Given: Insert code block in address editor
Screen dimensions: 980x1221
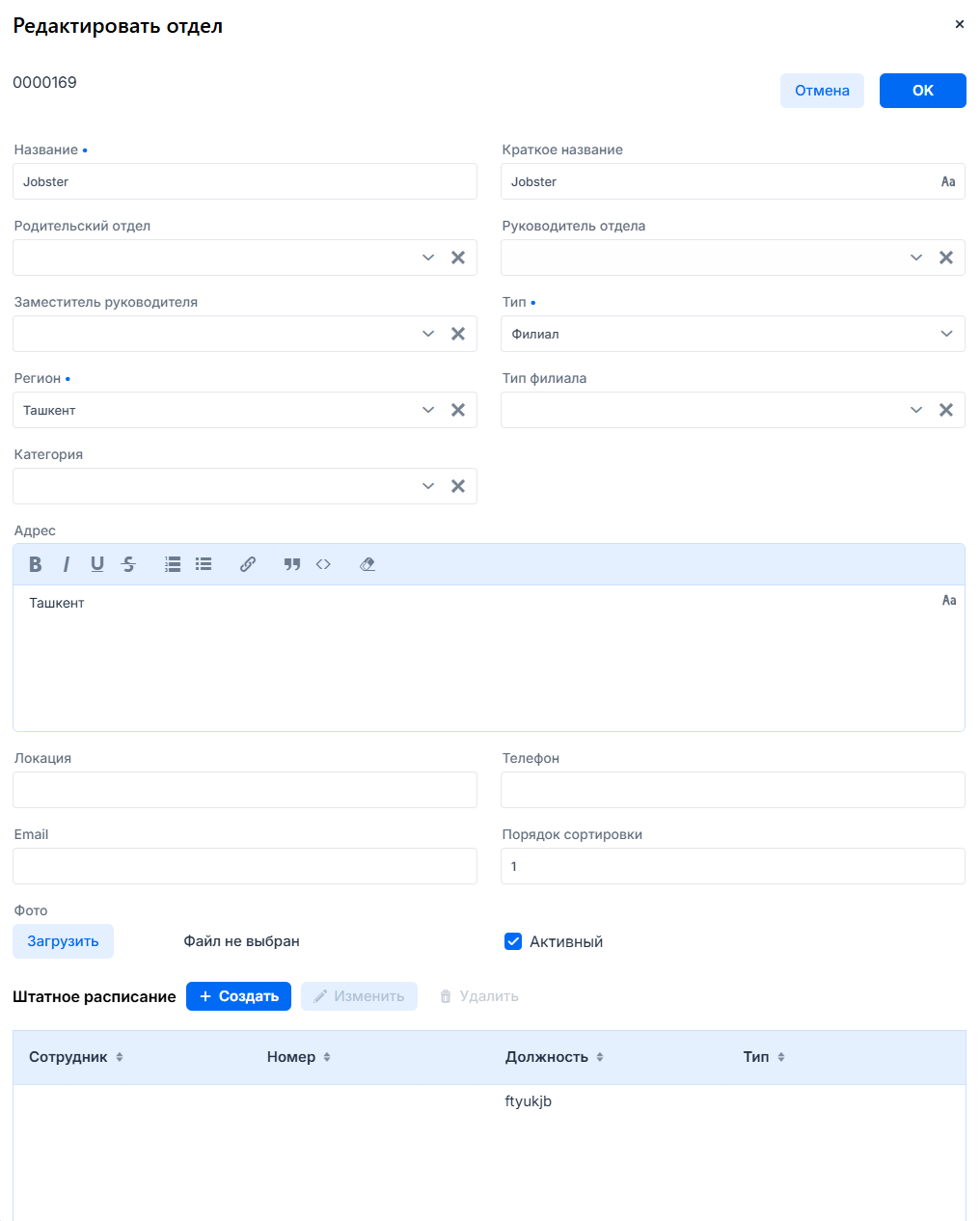Looking at the screenshot, I should click(323, 564).
